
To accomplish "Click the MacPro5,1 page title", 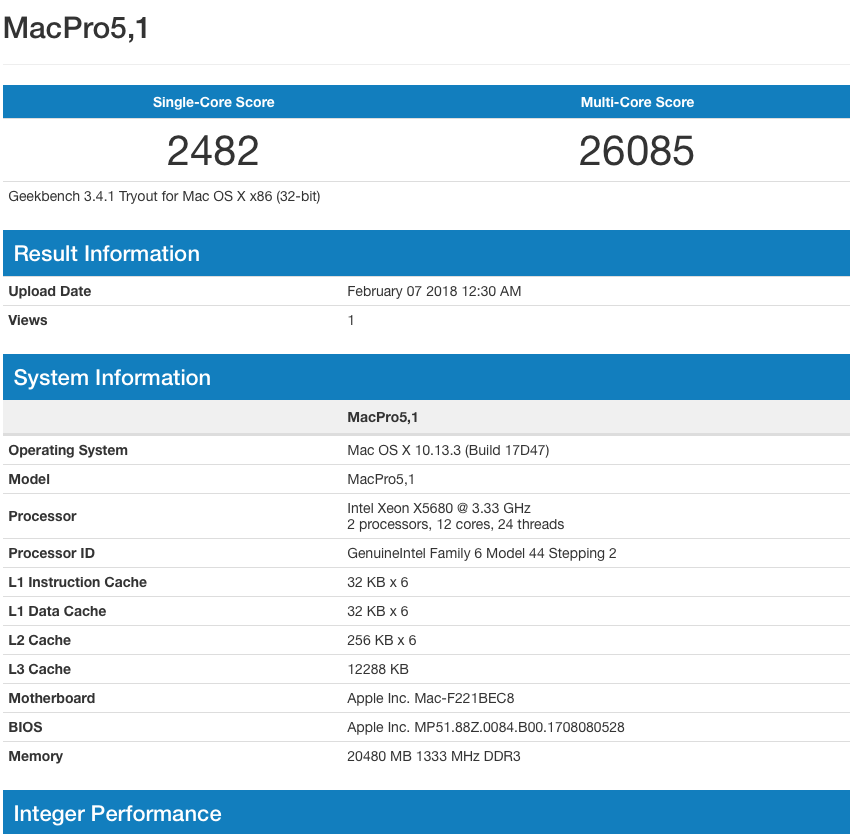I will pyautogui.click(x=76, y=28).
